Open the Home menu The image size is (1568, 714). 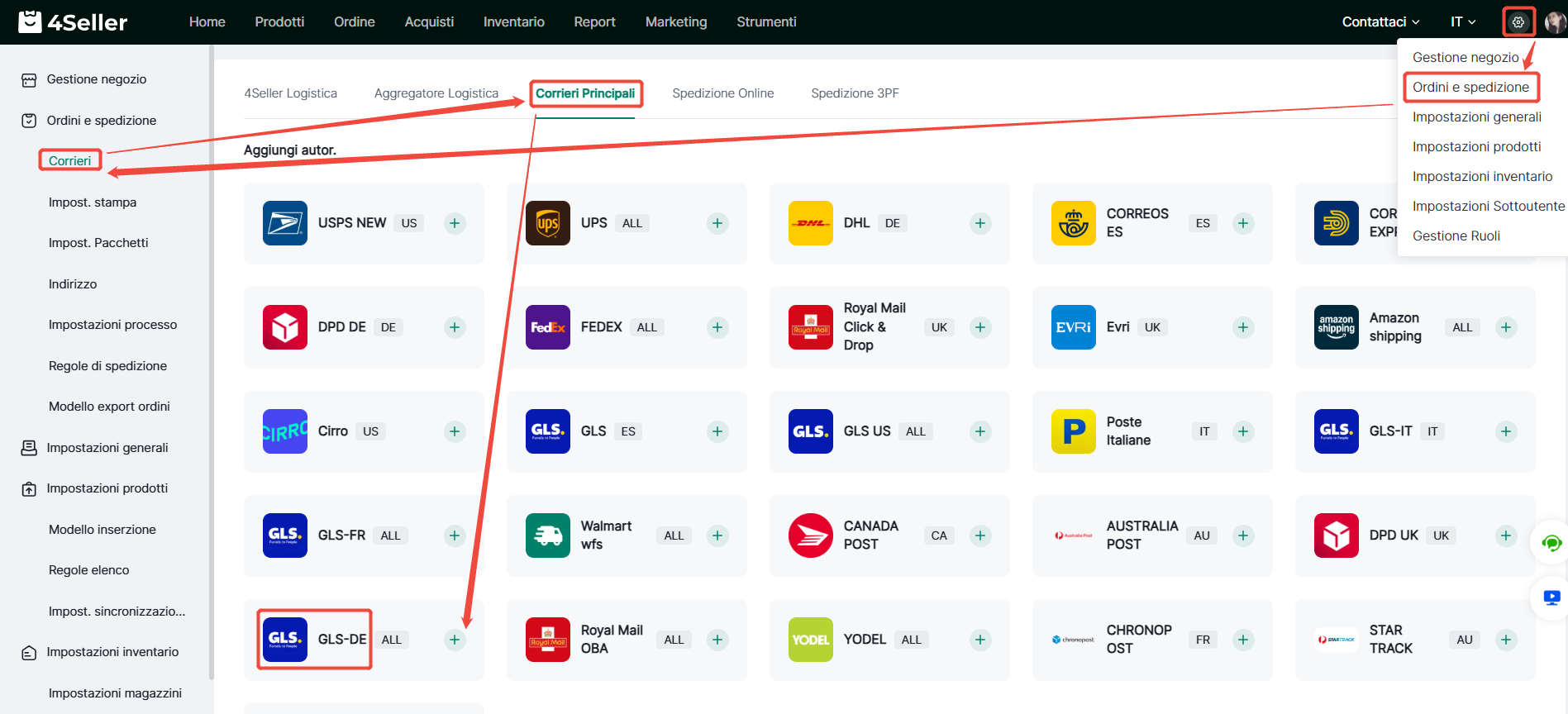(x=207, y=22)
